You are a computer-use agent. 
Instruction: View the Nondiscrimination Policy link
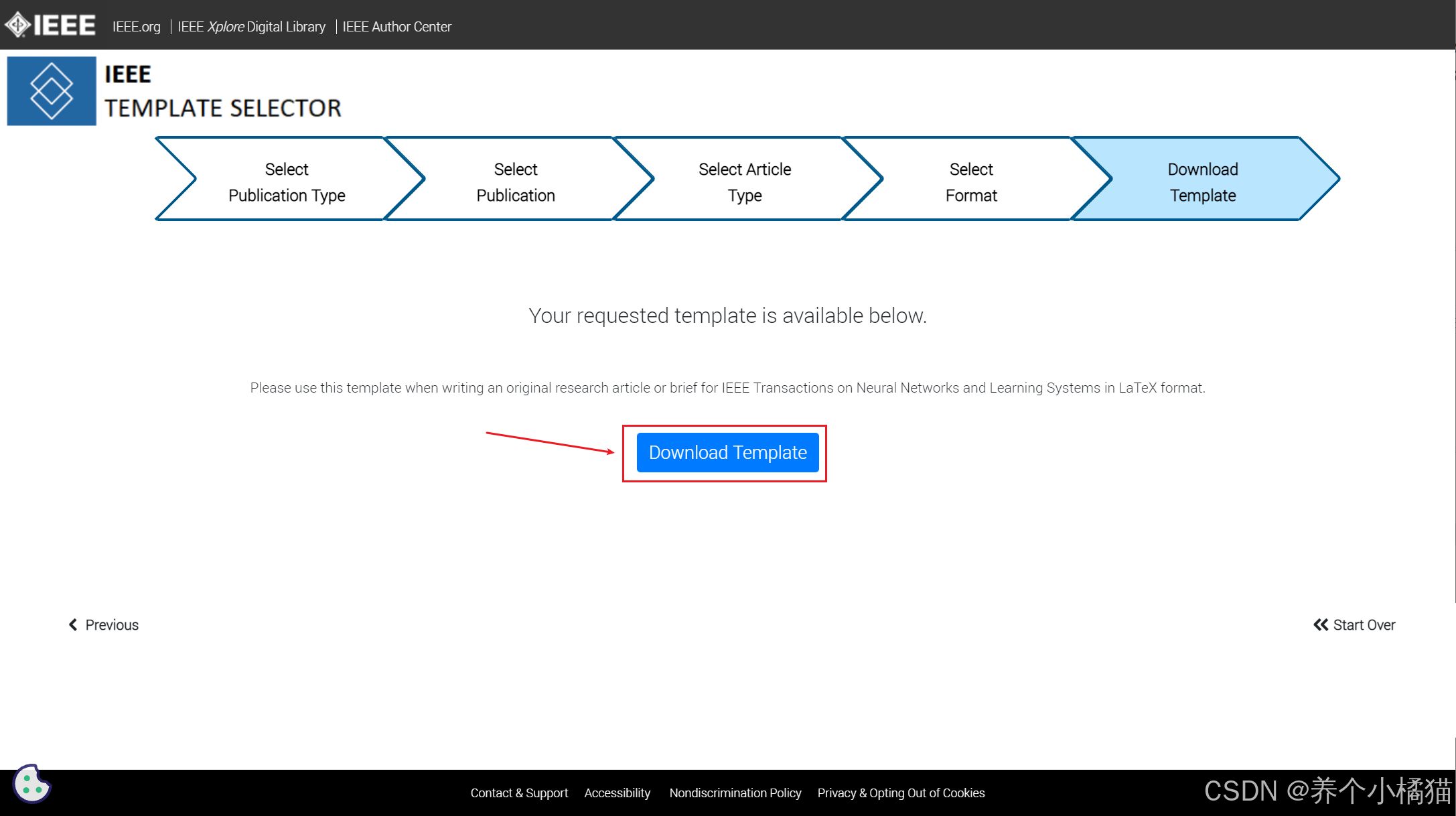click(x=735, y=793)
